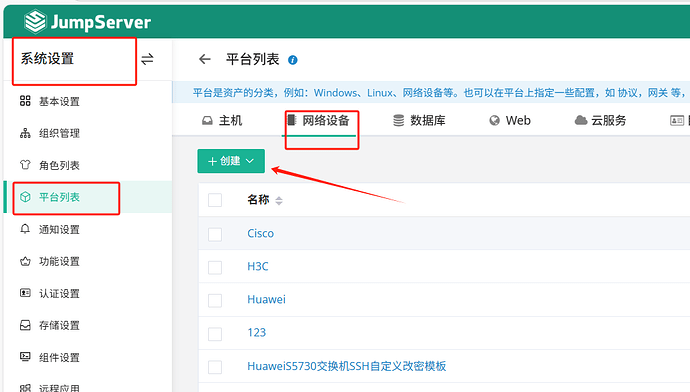The height and width of the screenshot is (392, 690).
Task: Sort the table by the 名称 column arrows
Action: point(279,201)
